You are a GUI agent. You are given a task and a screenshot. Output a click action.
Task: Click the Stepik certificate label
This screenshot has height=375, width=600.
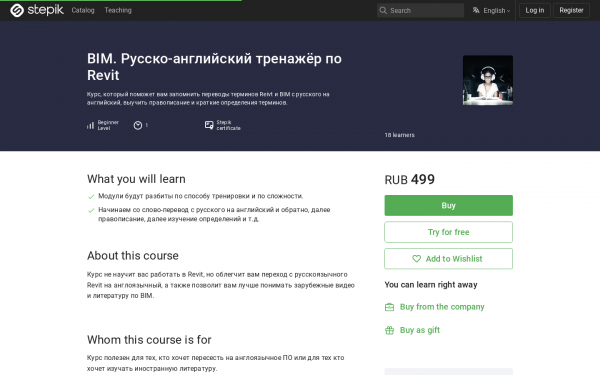pyautogui.click(x=228, y=125)
